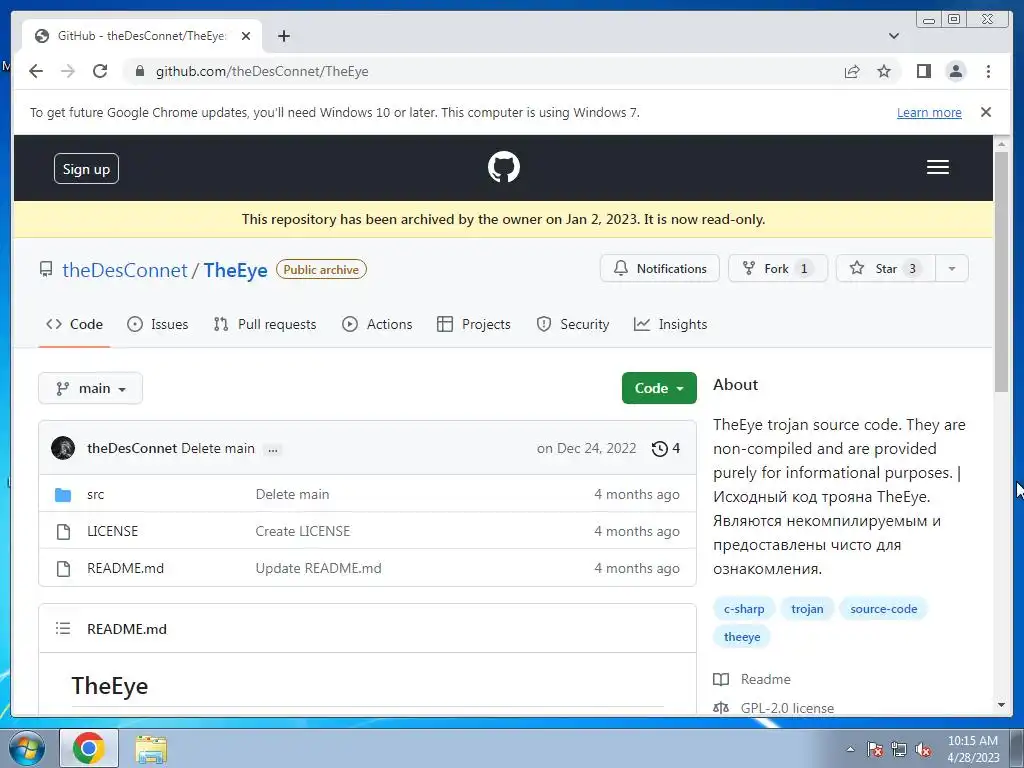This screenshot has width=1024, height=768.
Task: Go back to the previous page
Action: (36, 71)
